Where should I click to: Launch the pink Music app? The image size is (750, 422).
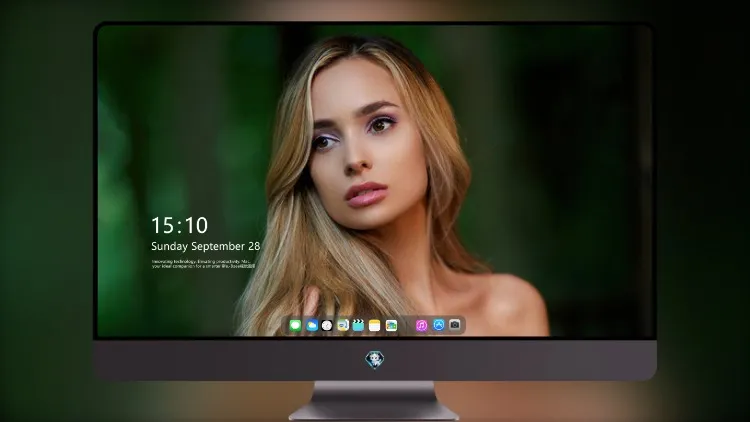click(x=421, y=325)
